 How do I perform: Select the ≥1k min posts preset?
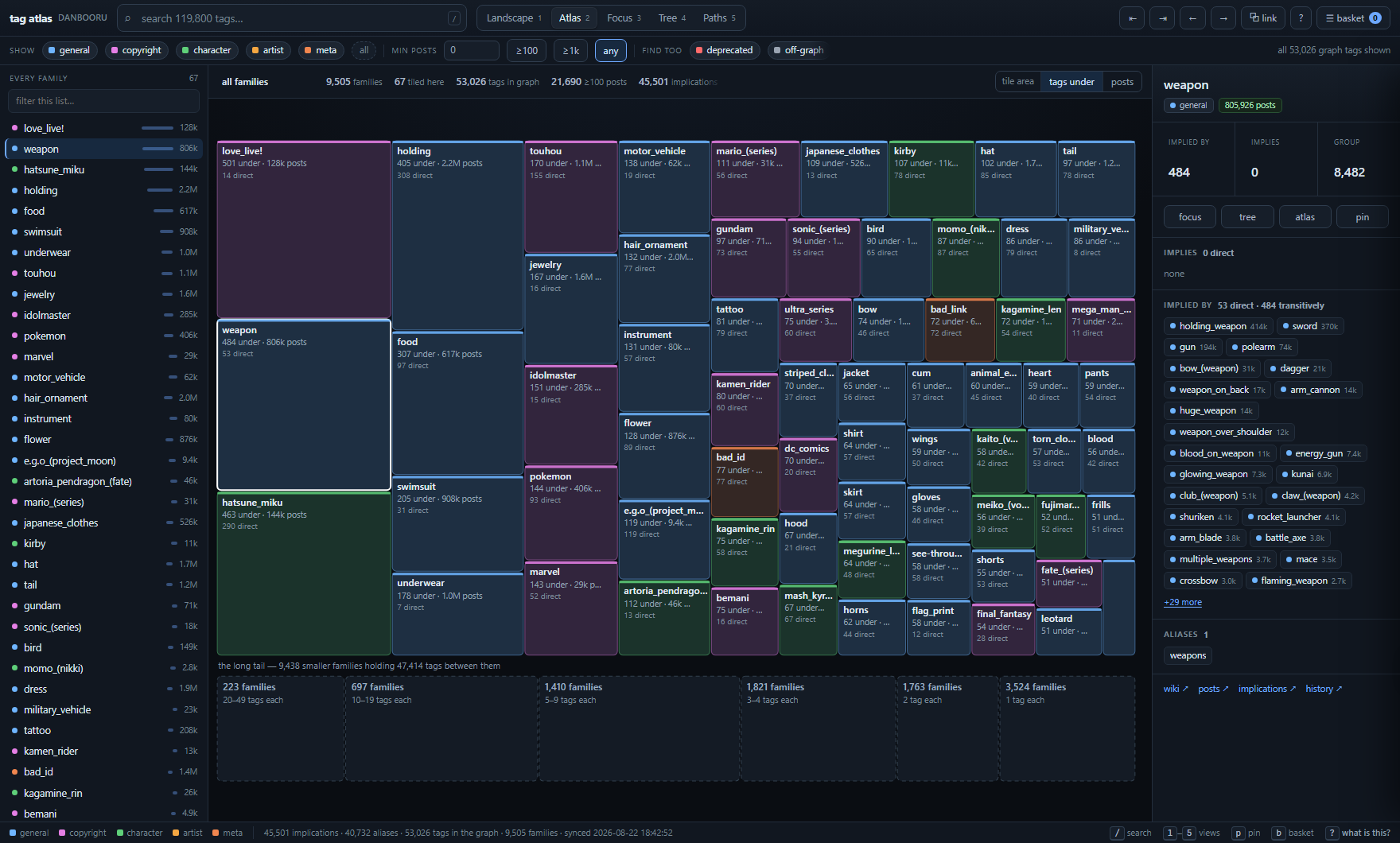click(x=571, y=50)
